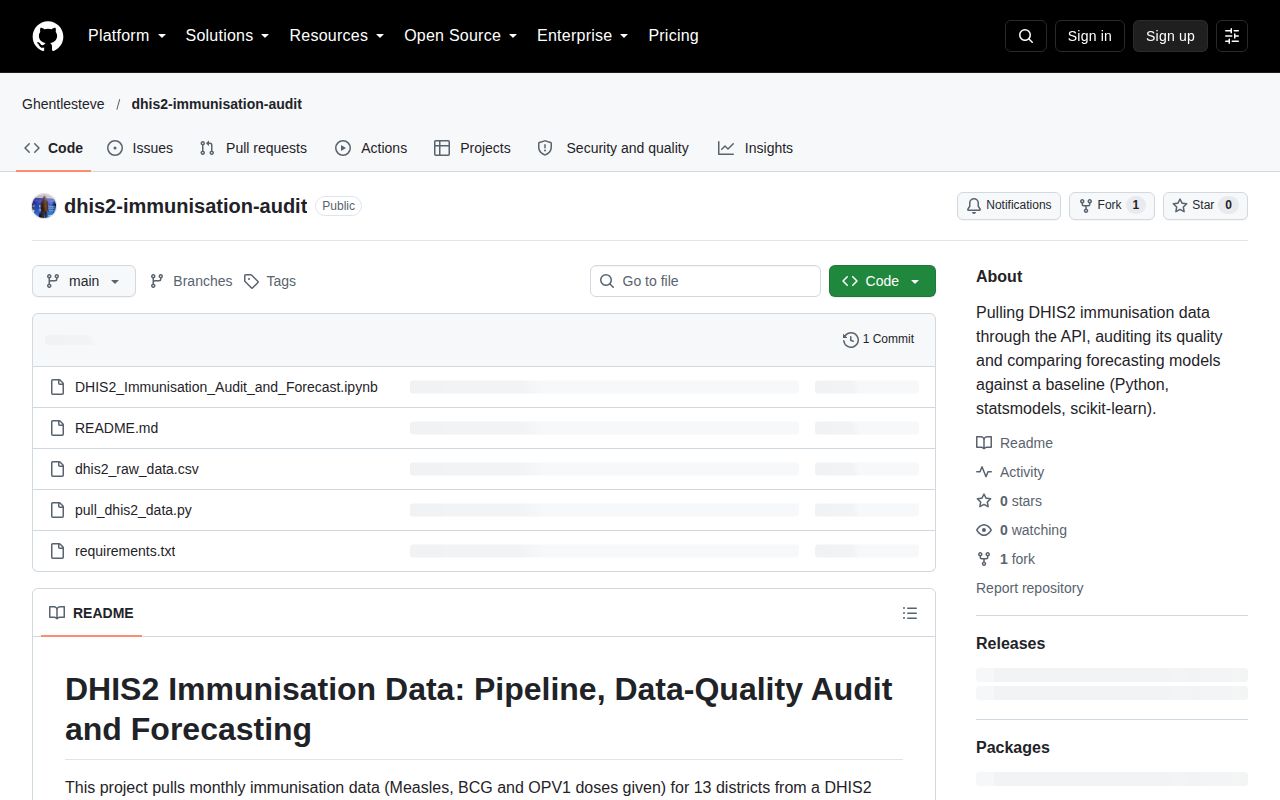Expand the Open Source menu
The height and width of the screenshot is (800, 1280).
(x=461, y=36)
